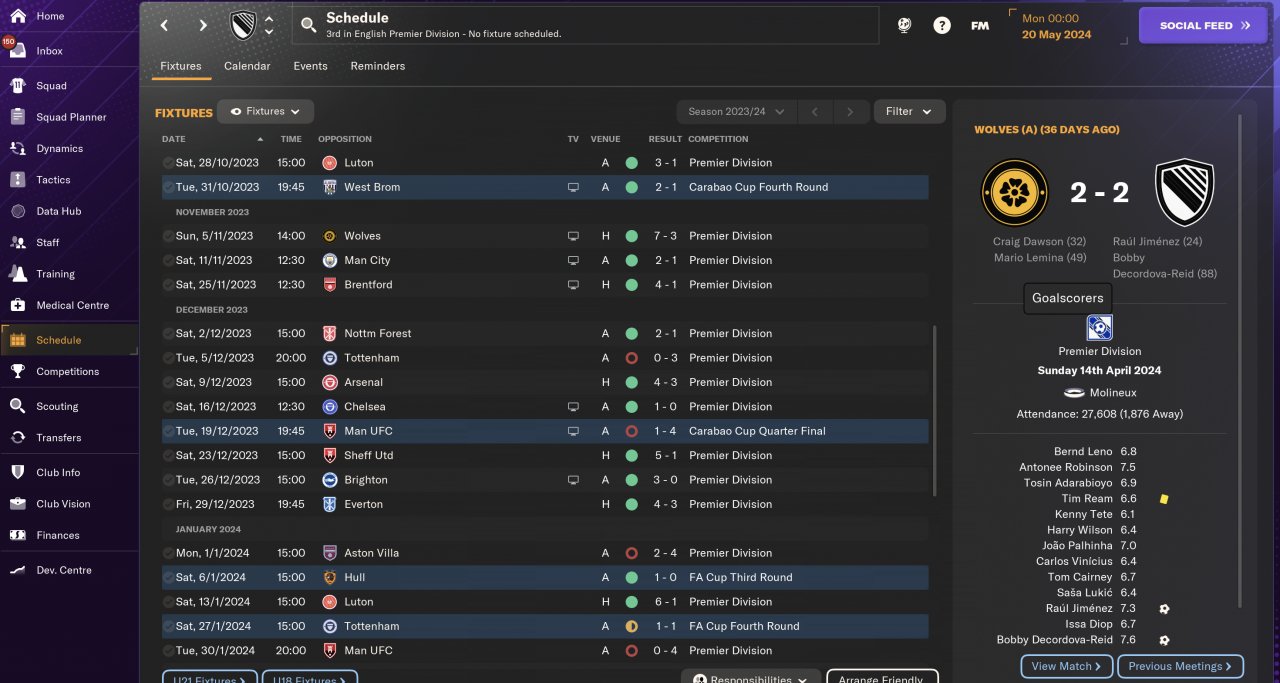Toggle check circle for Luton 28/10/2023 fixture
Image resolution: width=1280 pixels, height=683 pixels.
click(168, 162)
